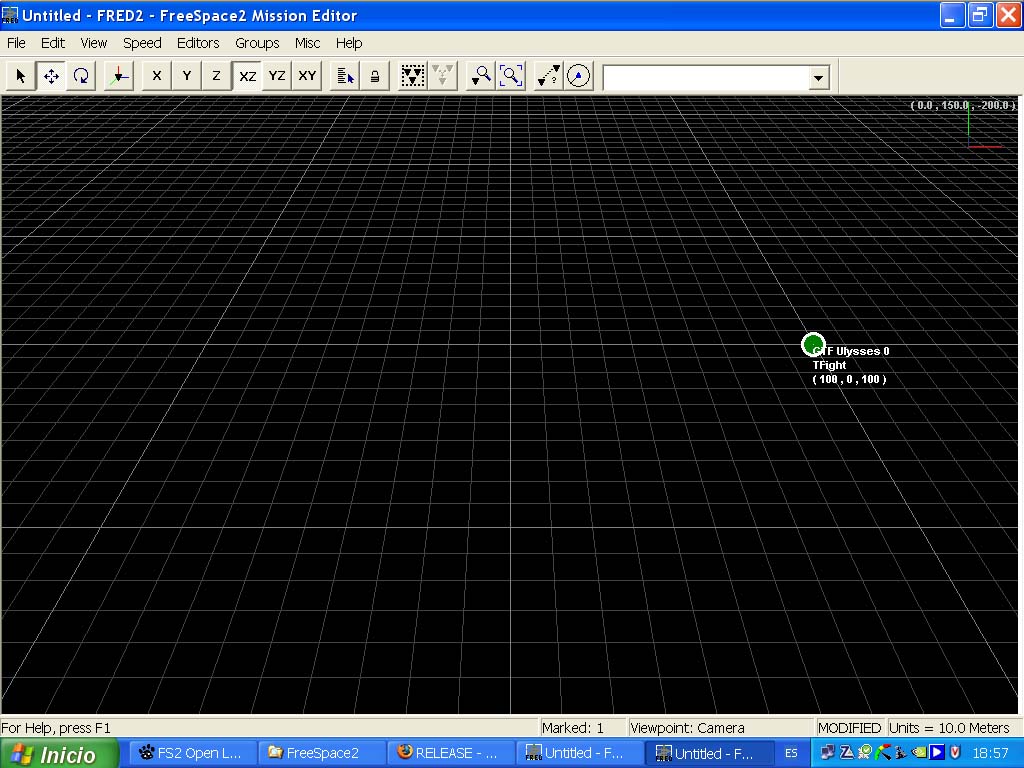The image size is (1024, 768).
Task: Click the form wing icon
Action: pos(413,76)
